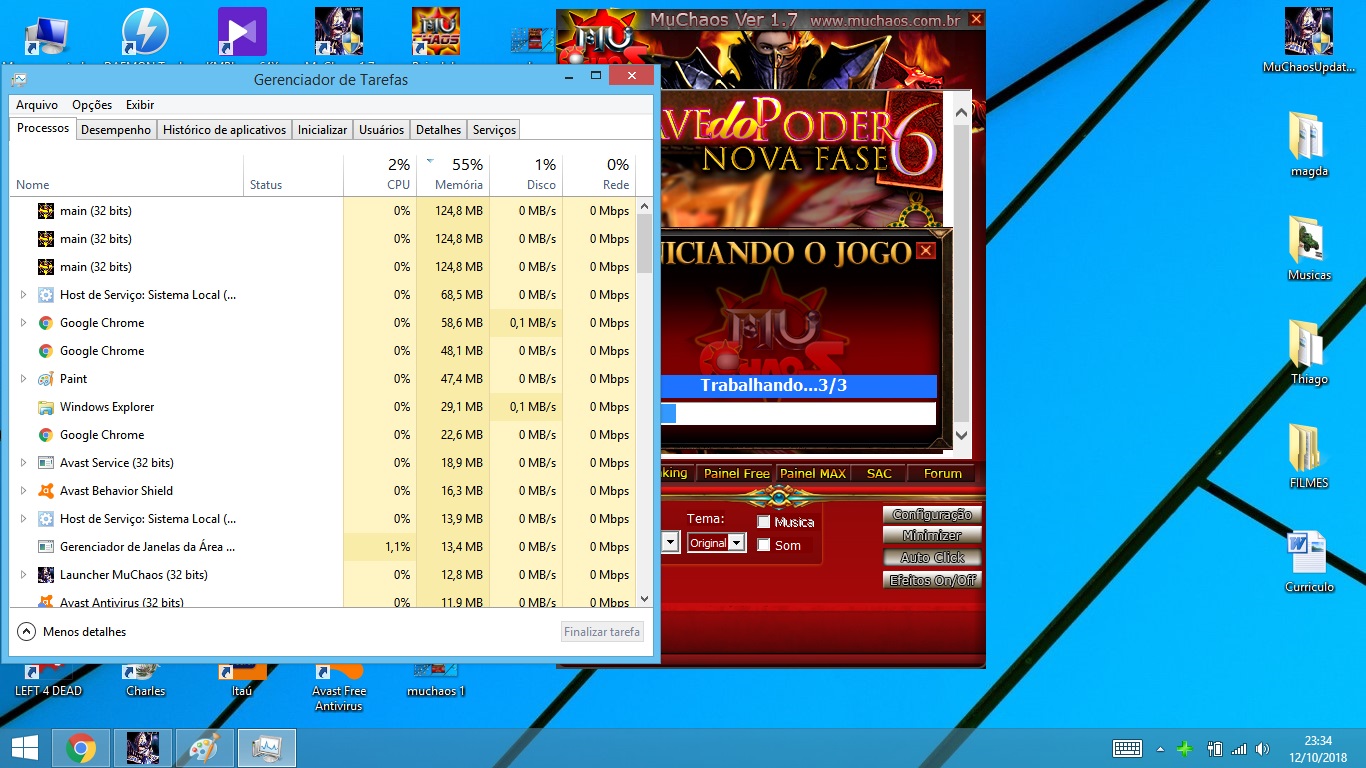The image size is (1366, 768).
Task: Expand the Avast Service process row
Action: pos(24,463)
